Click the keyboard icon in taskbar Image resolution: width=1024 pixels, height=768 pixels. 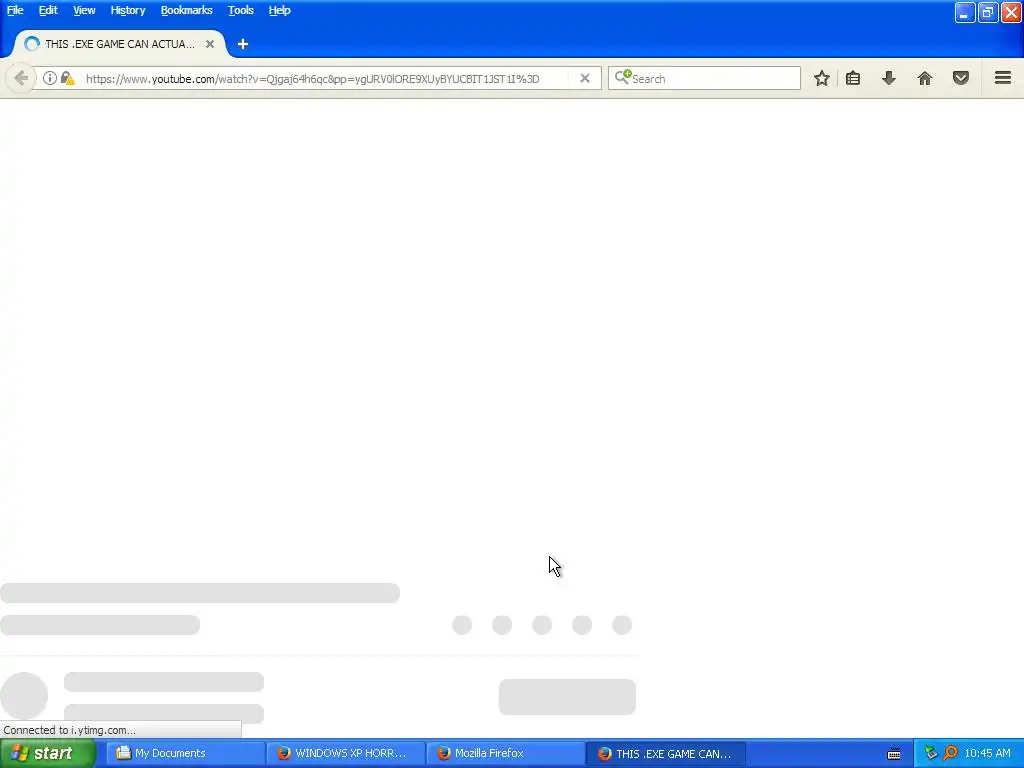894,754
